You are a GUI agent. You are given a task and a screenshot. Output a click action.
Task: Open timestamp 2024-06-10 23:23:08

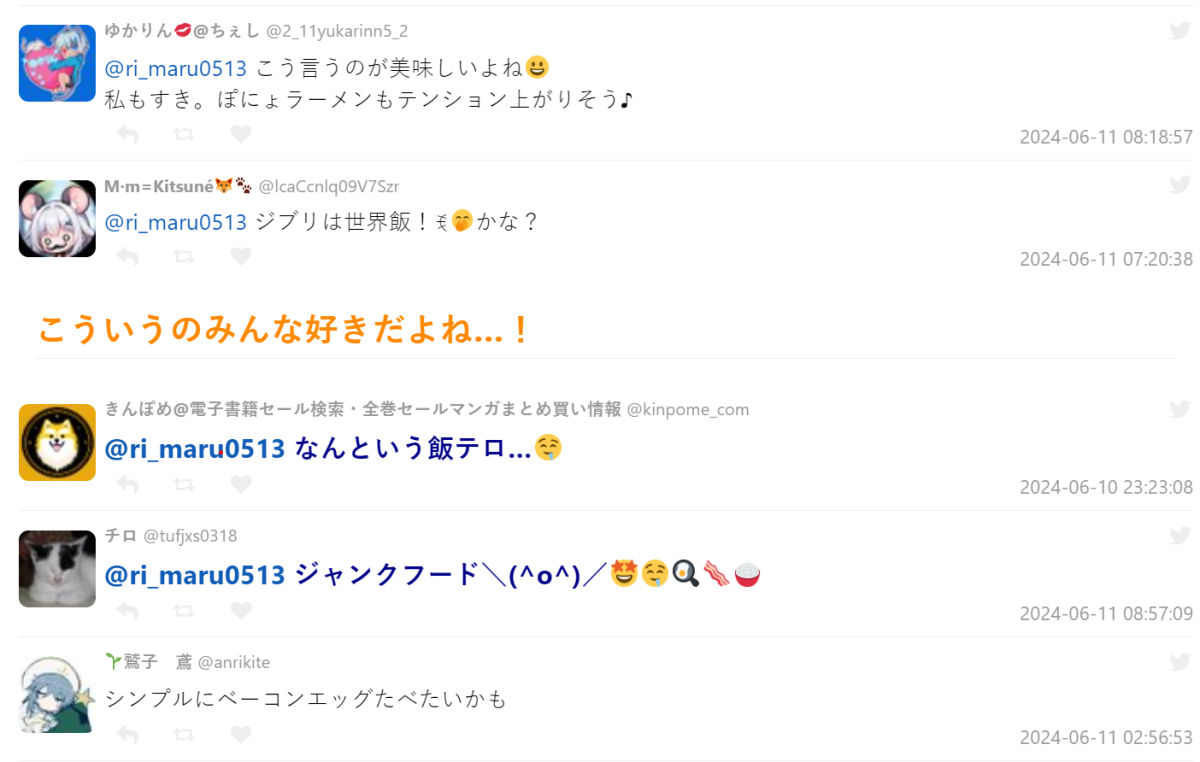click(x=1106, y=487)
